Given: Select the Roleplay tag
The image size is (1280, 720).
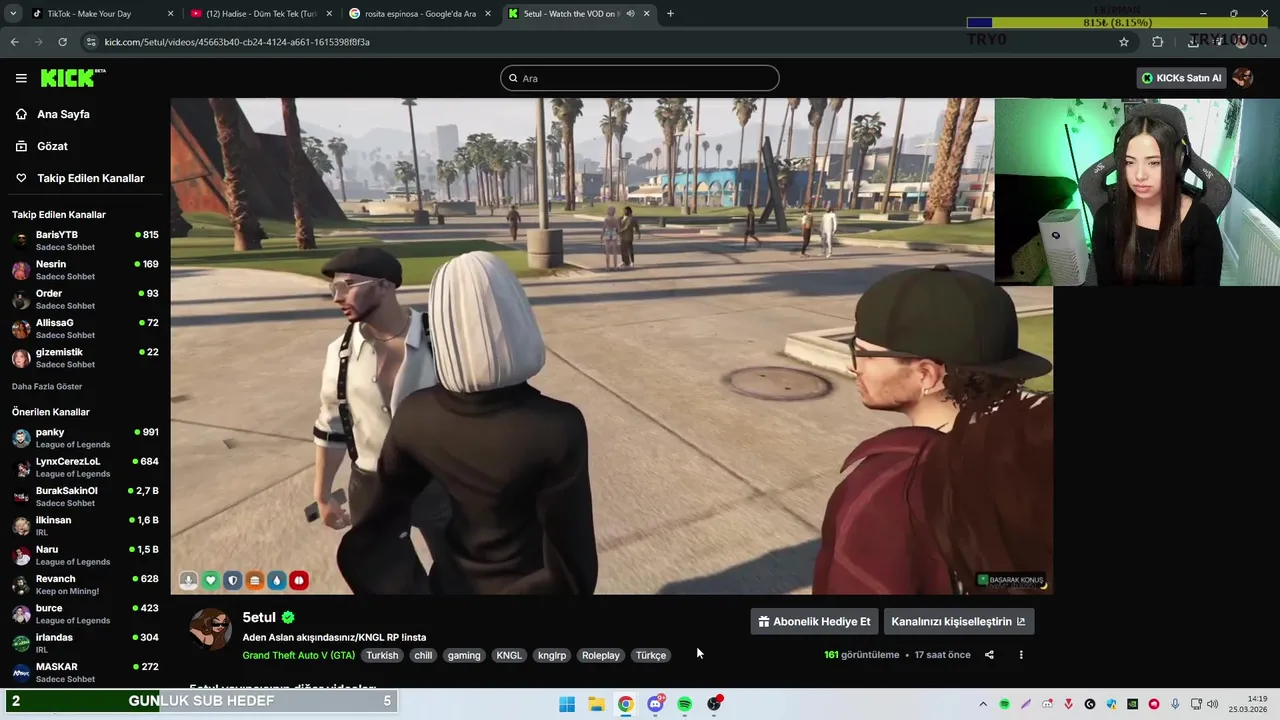Looking at the screenshot, I should pos(601,655).
